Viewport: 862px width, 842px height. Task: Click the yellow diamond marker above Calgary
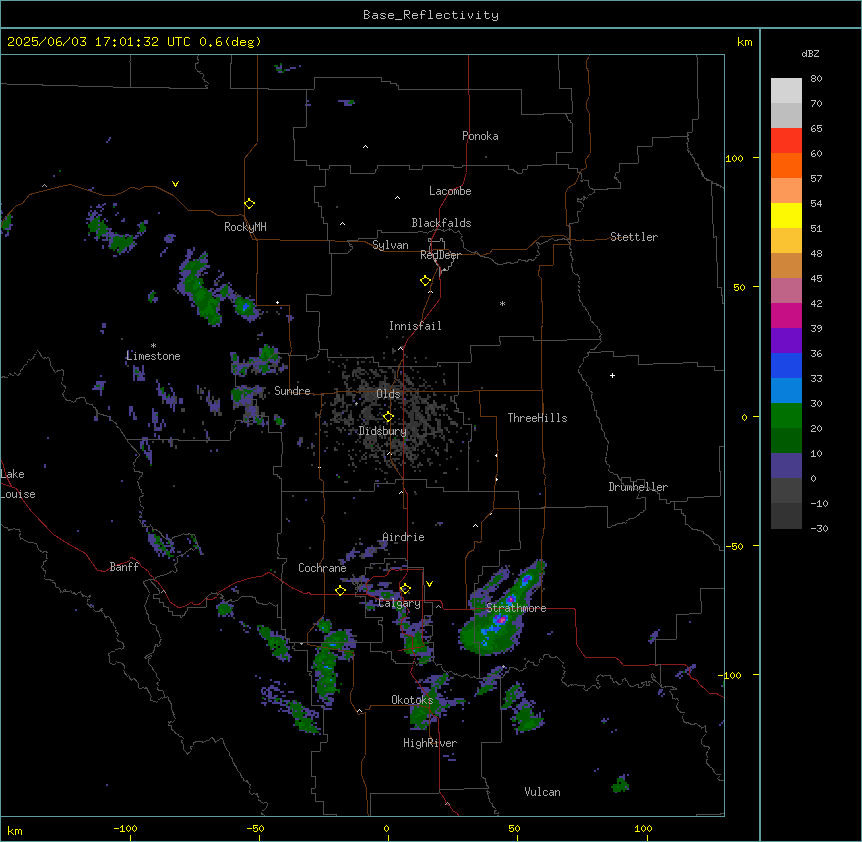[x=405, y=589]
